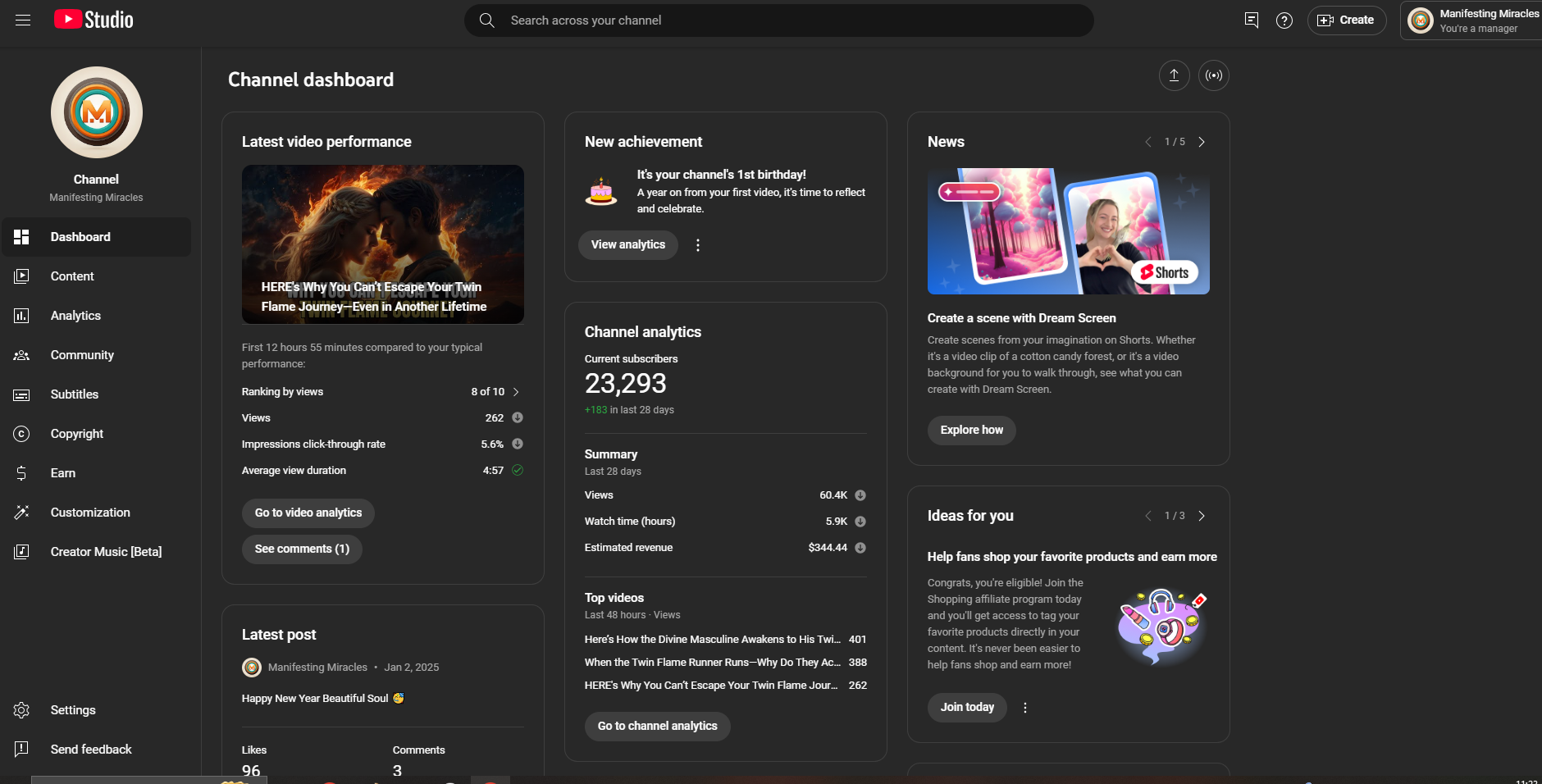This screenshot has height=784, width=1542.
Task: Click the current subscribers count 23,293
Action: (626, 384)
